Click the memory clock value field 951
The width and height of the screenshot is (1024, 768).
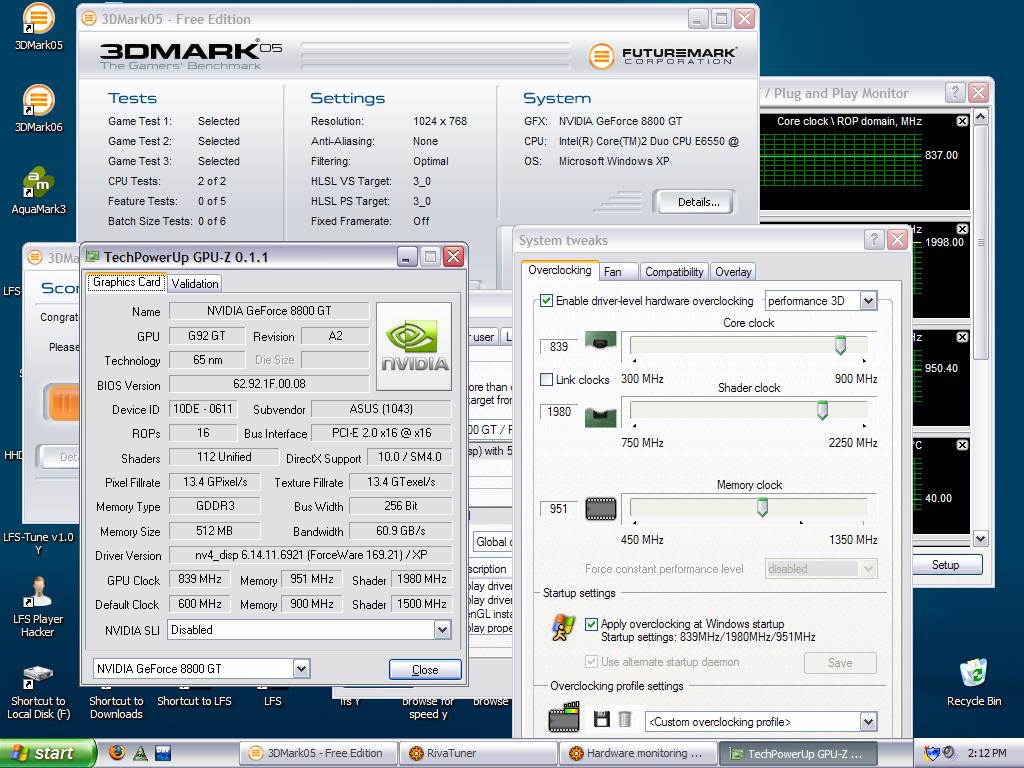pos(559,509)
